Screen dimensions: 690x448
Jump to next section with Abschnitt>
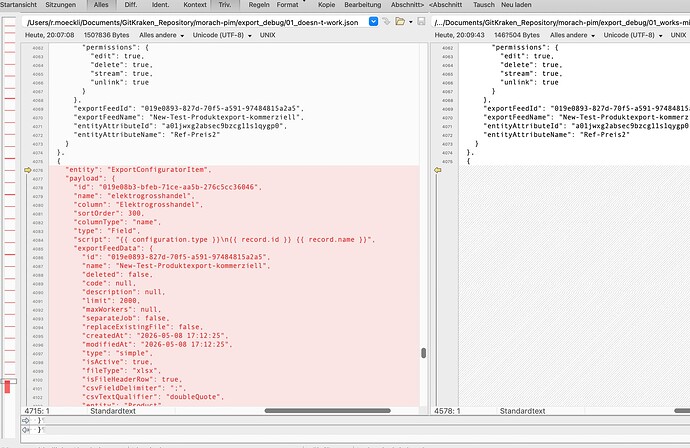(x=407, y=5)
